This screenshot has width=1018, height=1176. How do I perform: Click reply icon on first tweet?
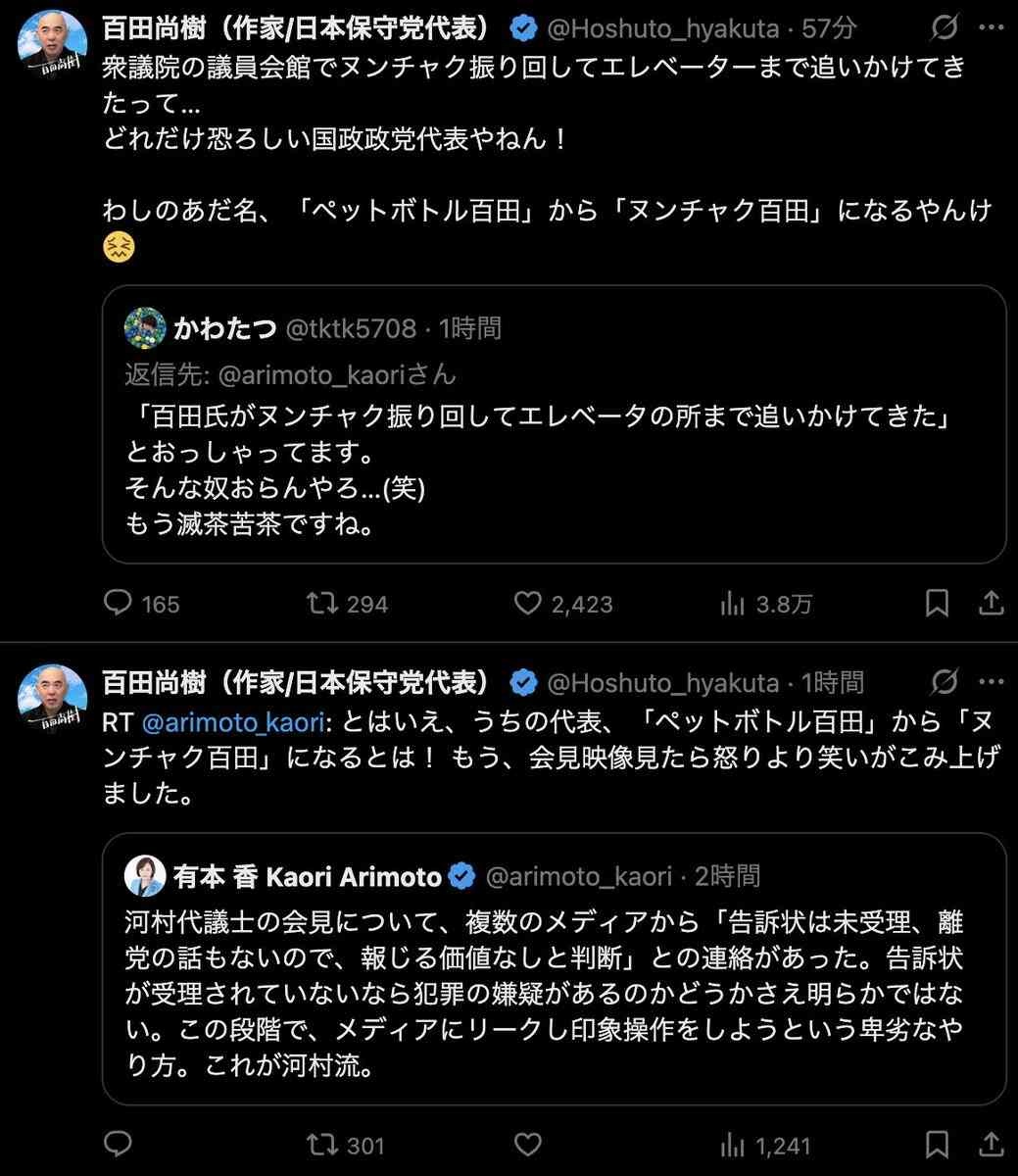click(x=119, y=603)
